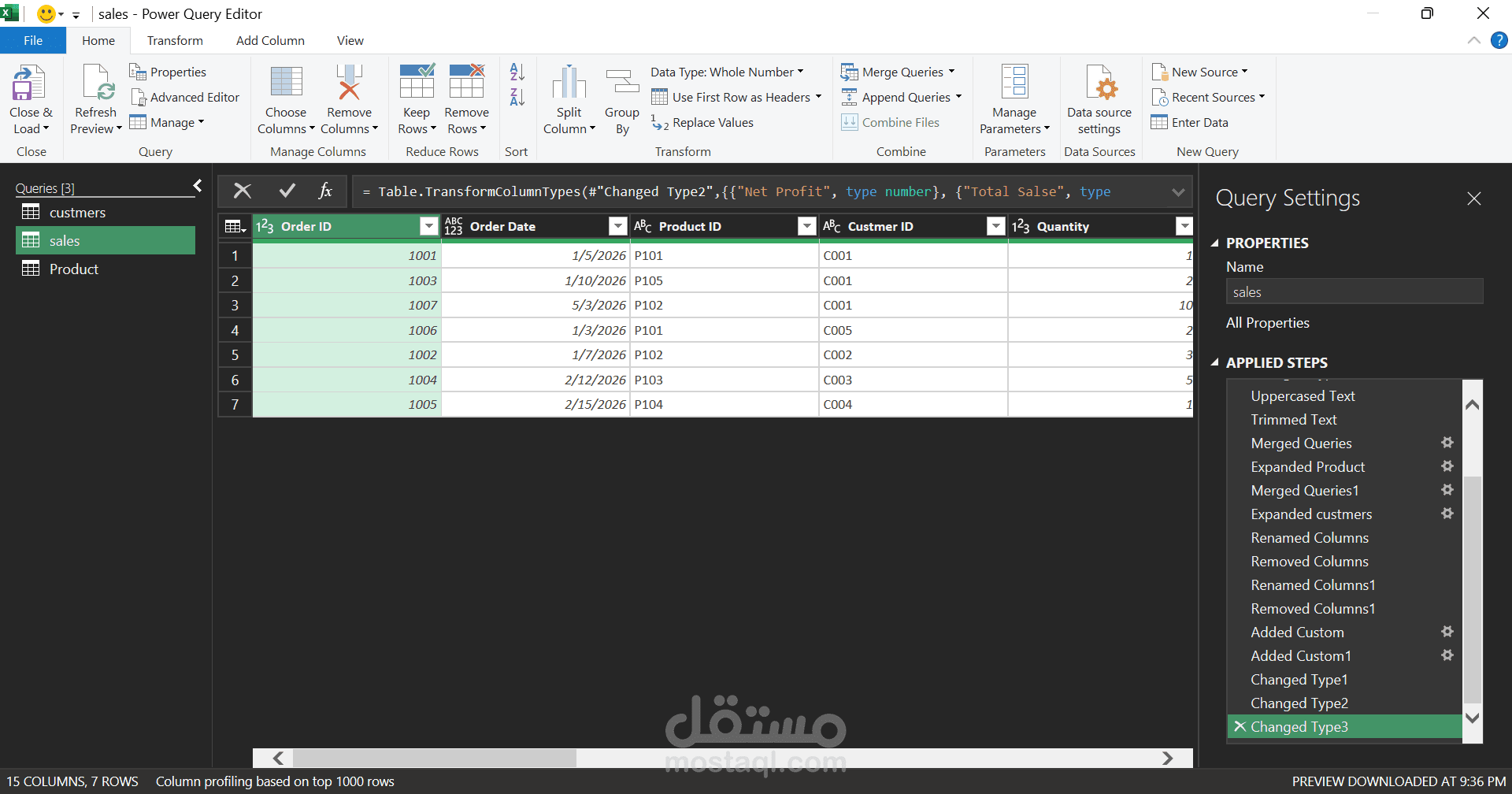1512x794 pixels.
Task: Close the Query Settings pane
Action: click(1474, 198)
